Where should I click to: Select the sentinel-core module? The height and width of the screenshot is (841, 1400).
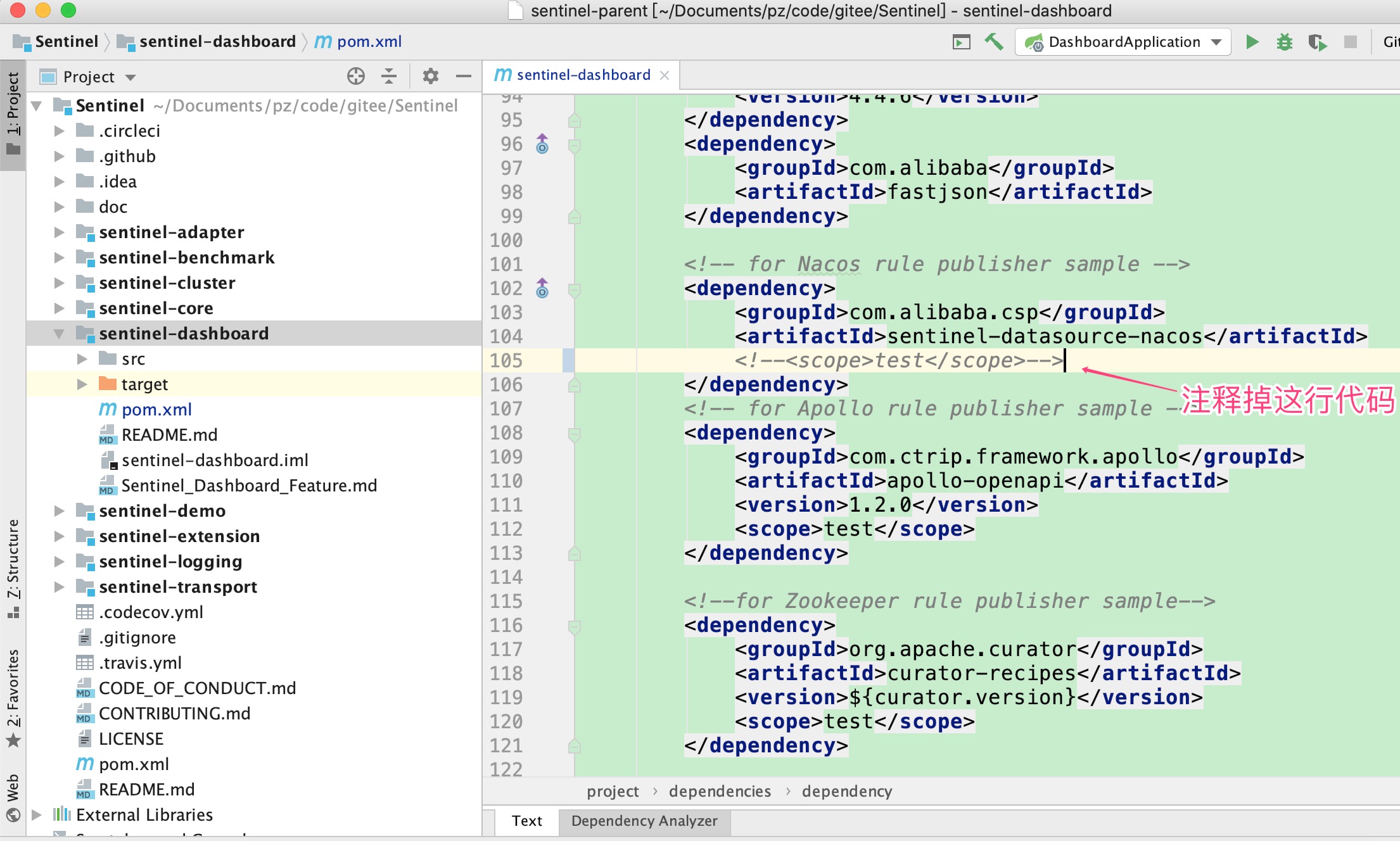156,308
